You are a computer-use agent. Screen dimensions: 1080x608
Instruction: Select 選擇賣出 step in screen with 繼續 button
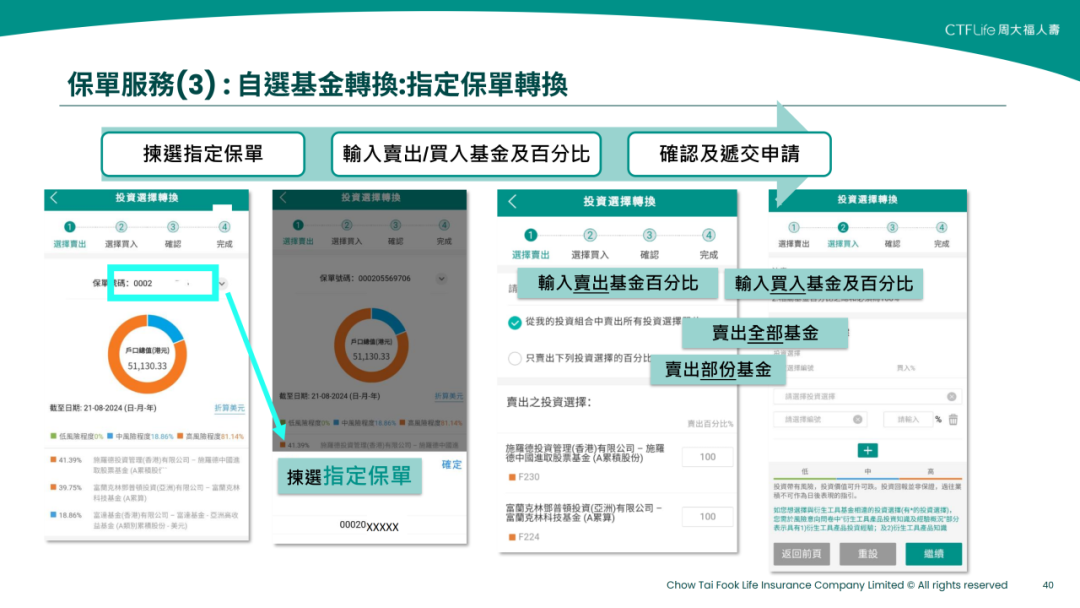point(793,244)
